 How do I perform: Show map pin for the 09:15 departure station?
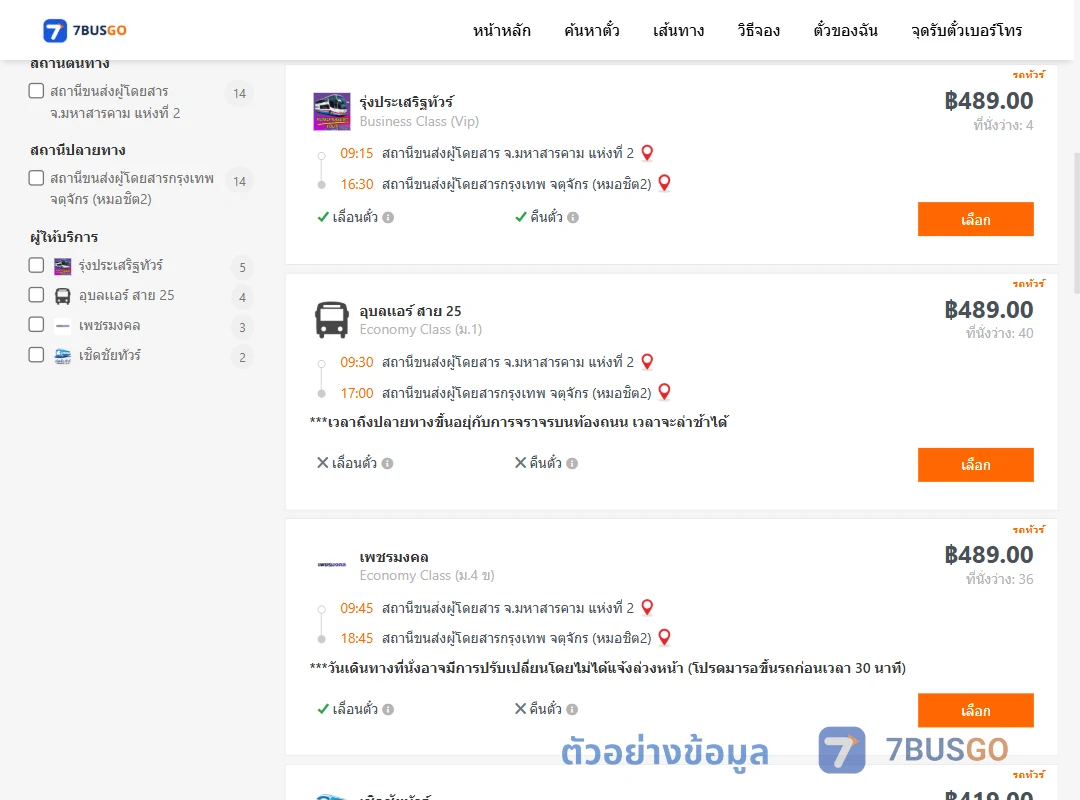647,152
